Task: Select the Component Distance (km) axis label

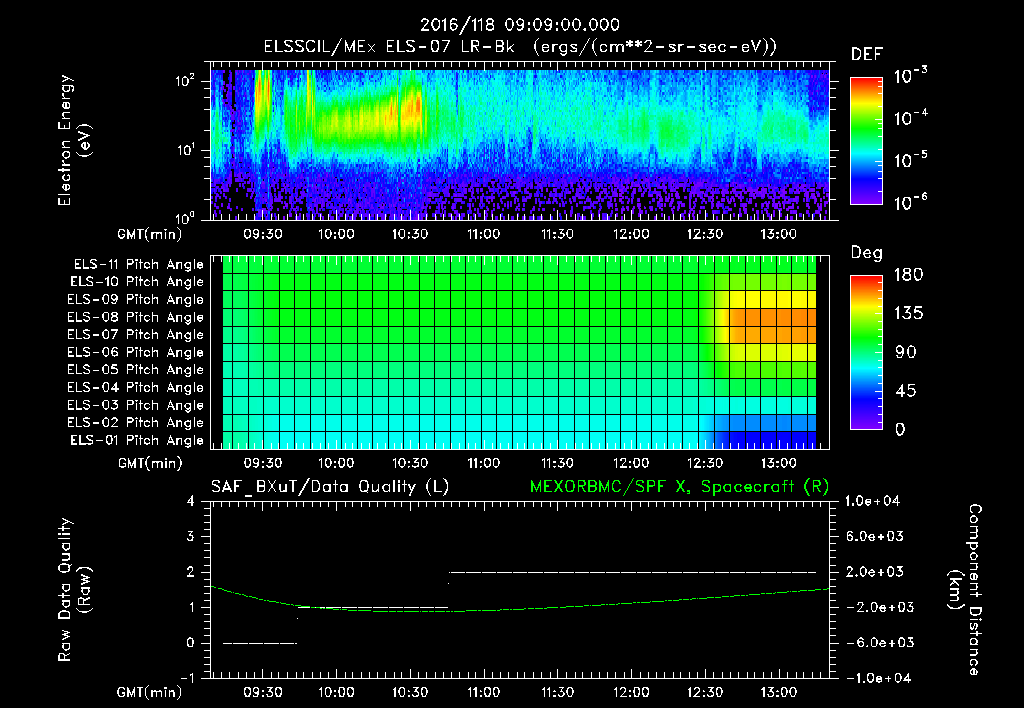Action: click(x=965, y=590)
